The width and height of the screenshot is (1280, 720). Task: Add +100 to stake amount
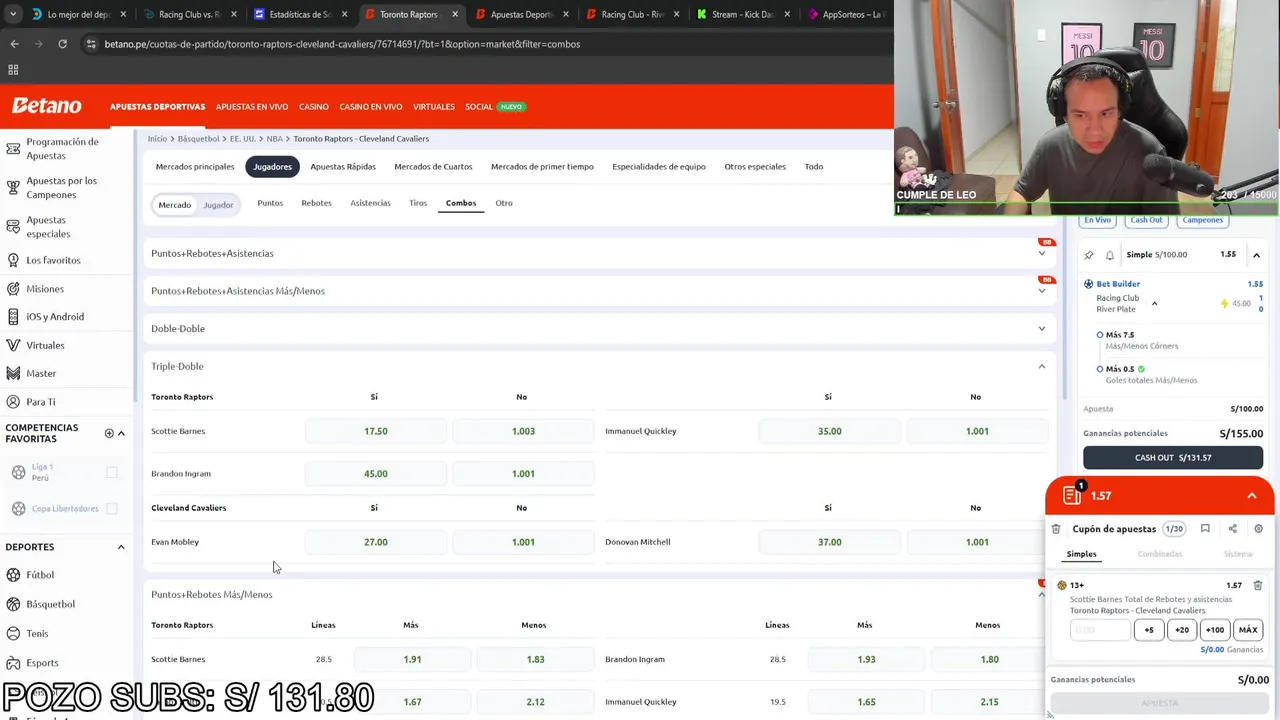pos(1215,630)
